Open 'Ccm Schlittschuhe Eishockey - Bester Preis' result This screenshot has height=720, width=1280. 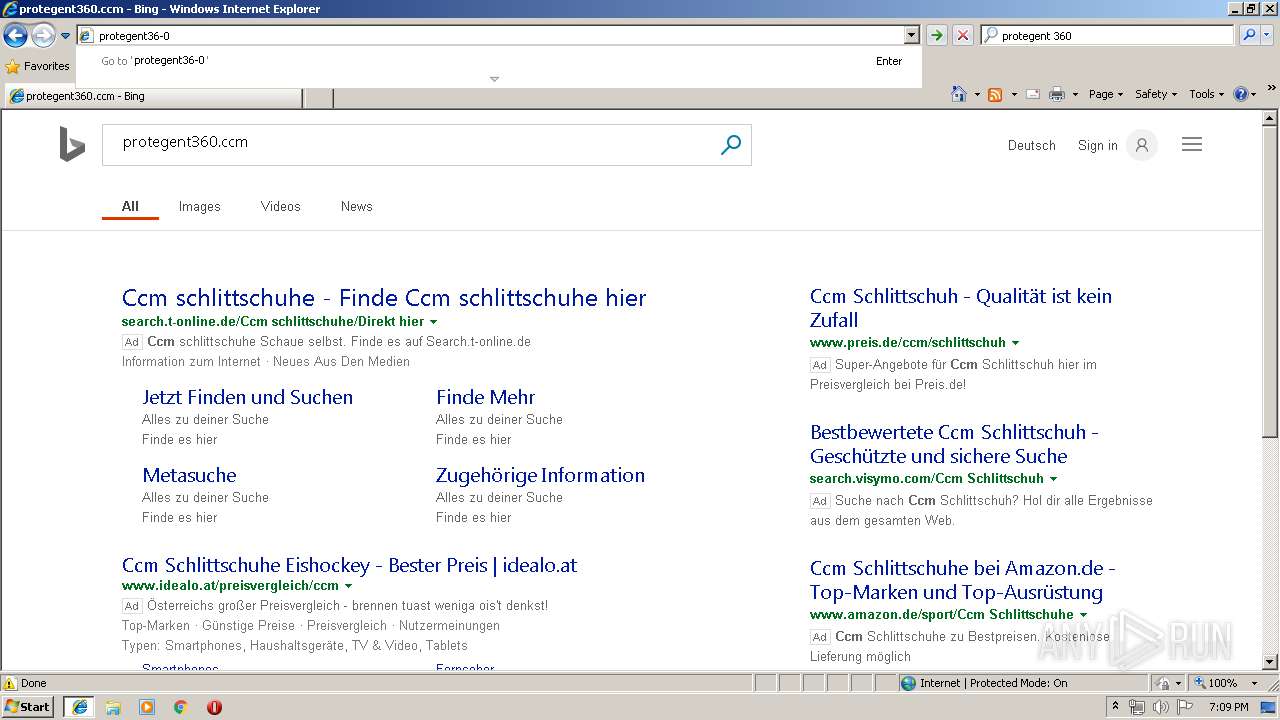(349, 565)
